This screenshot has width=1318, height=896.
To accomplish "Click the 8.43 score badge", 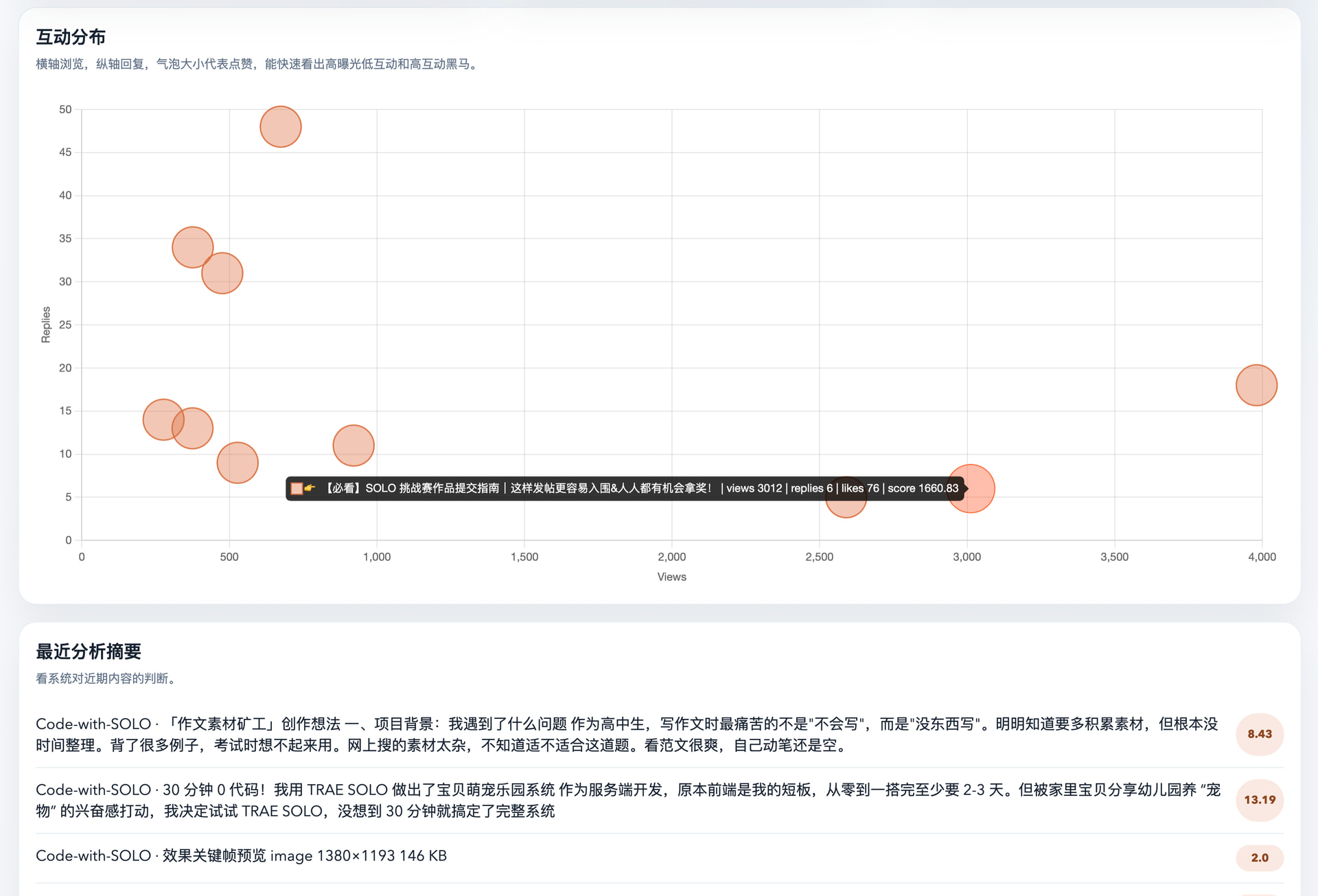I will pos(1259,734).
